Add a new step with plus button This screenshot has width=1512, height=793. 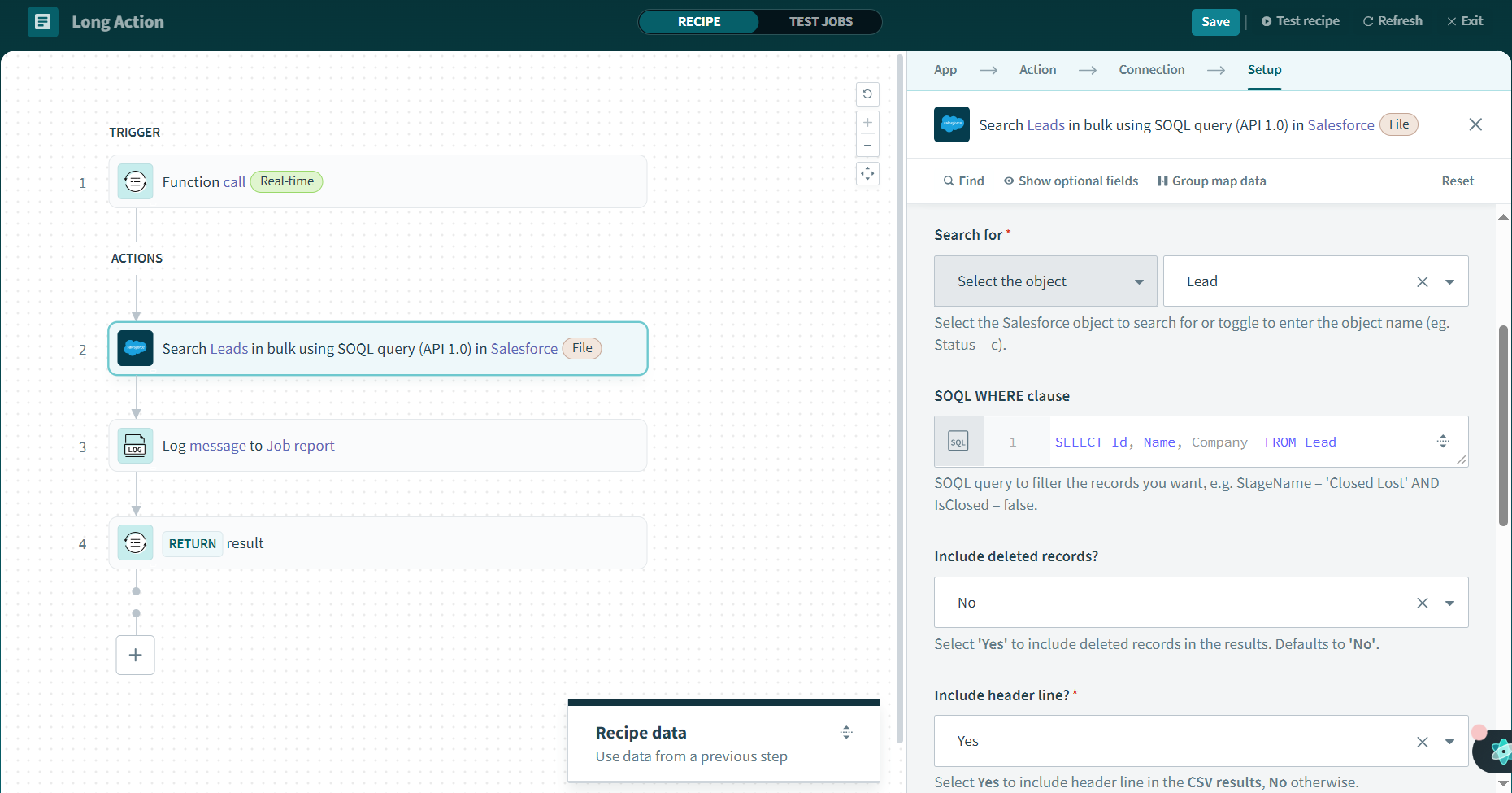[136, 655]
